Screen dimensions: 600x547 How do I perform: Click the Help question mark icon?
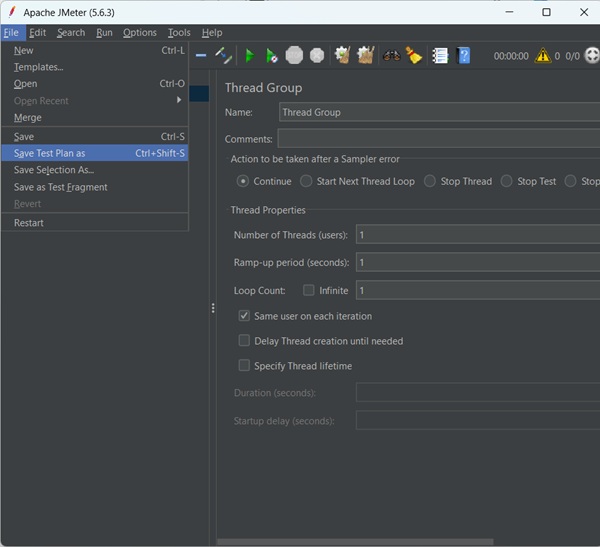(463, 56)
